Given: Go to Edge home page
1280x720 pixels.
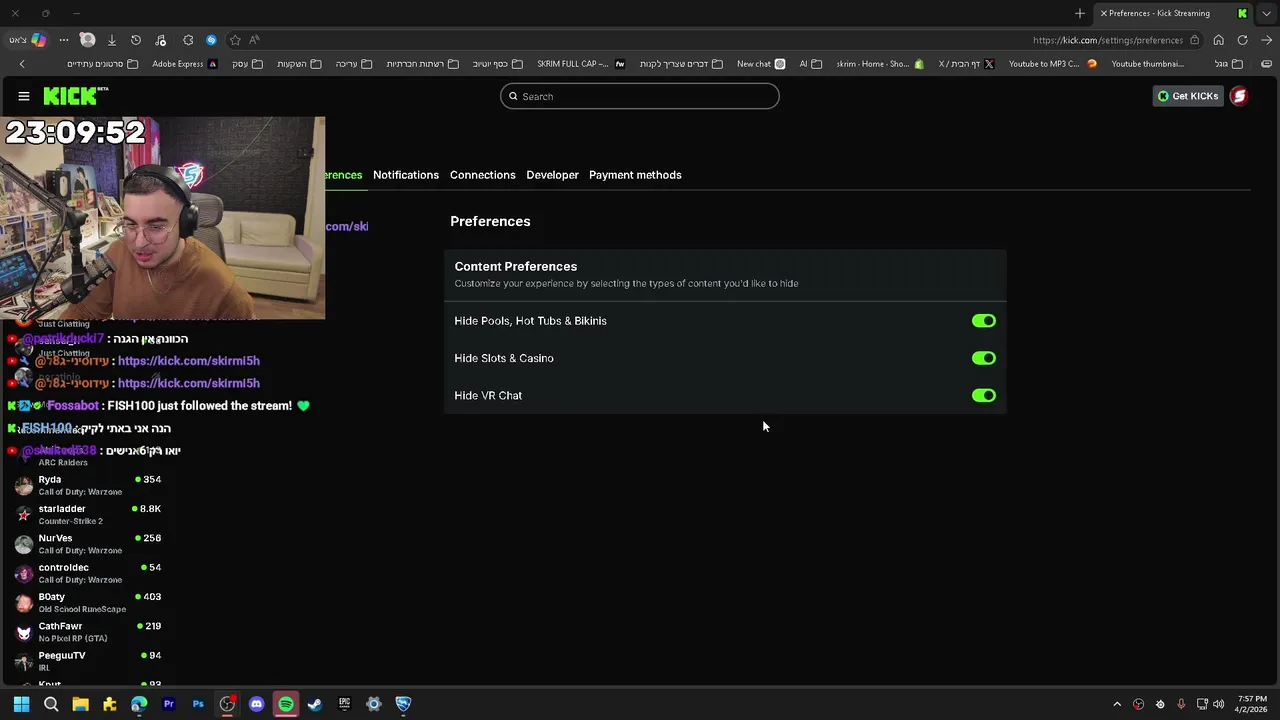Looking at the screenshot, I should (1218, 40).
